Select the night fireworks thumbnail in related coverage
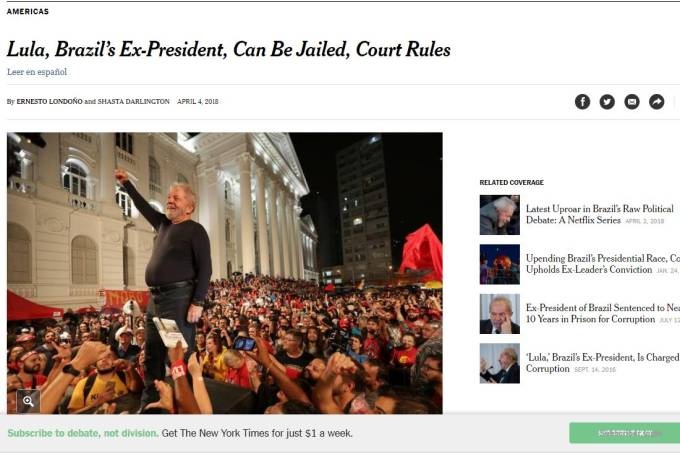The height and width of the screenshot is (453, 680). (500, 264)
